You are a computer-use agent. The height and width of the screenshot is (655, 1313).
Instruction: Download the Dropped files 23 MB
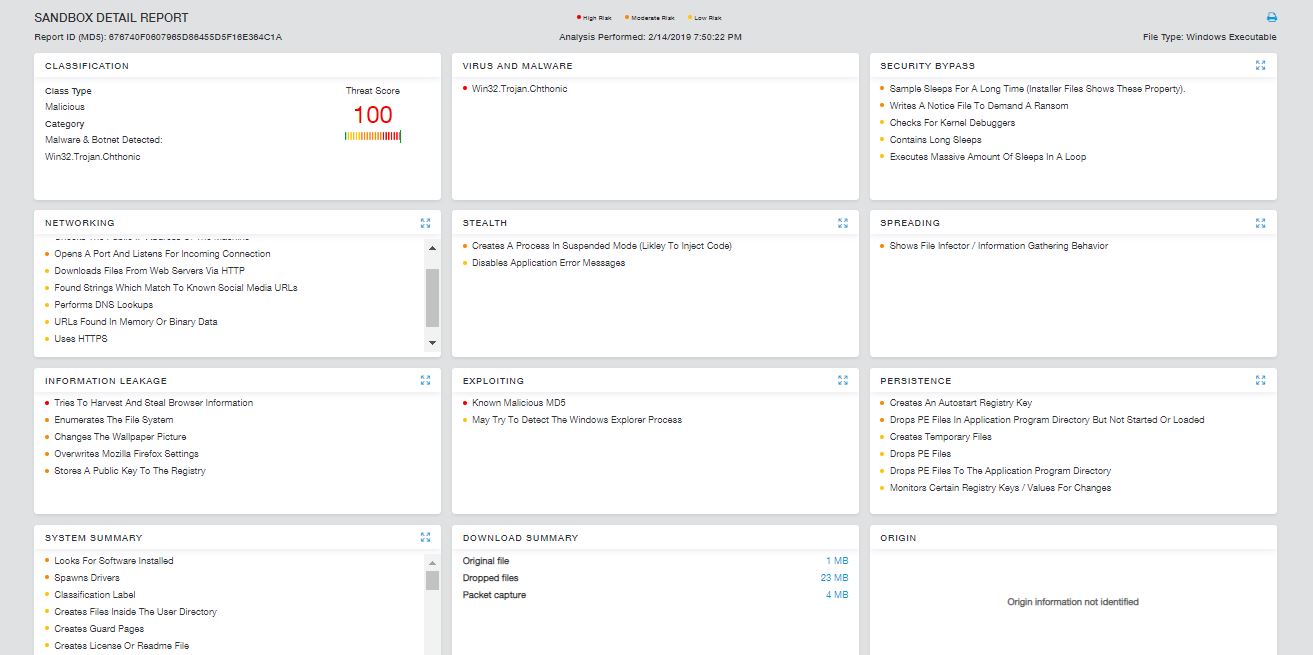pos(834,578)
